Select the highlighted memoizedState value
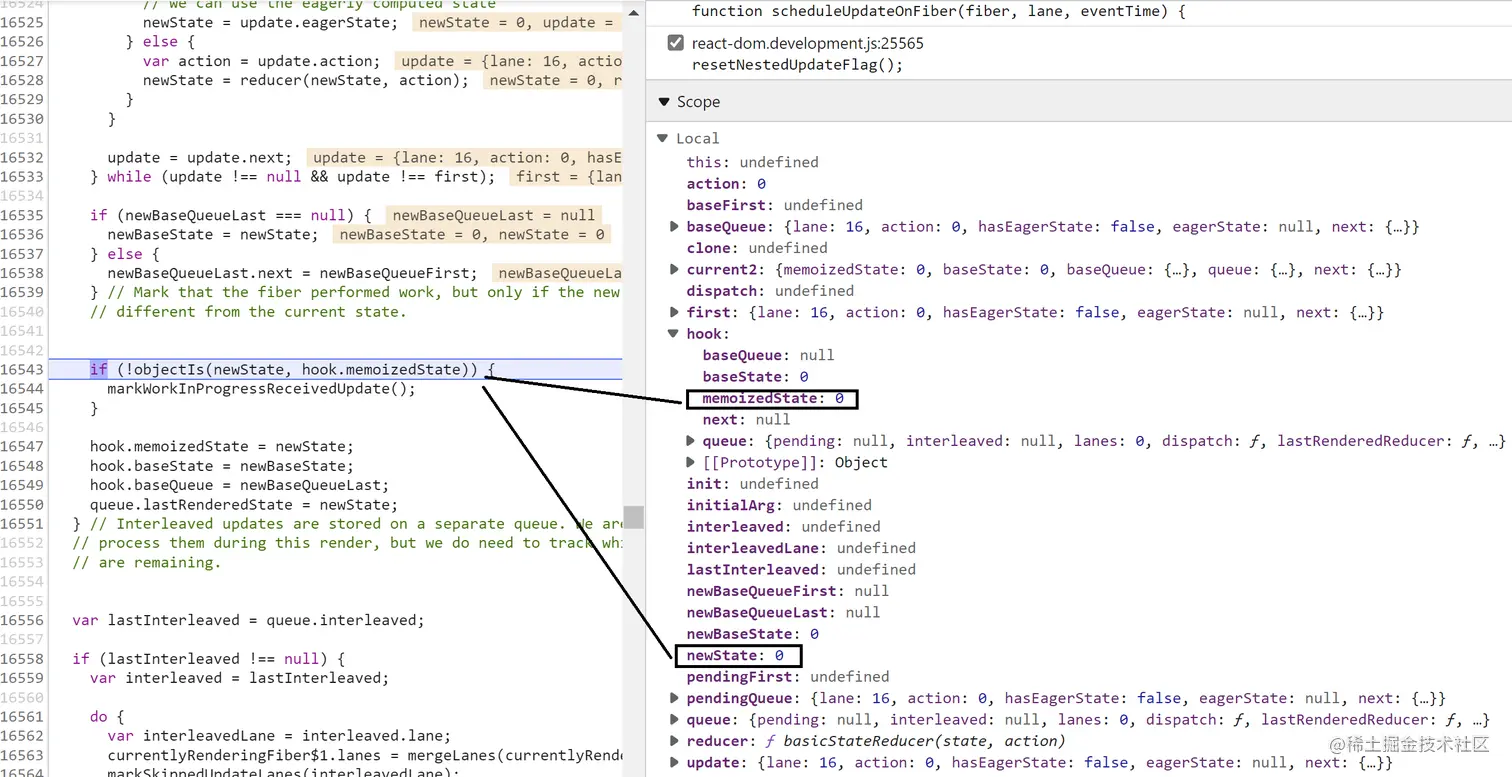The image size is (1512, 777). (x=770, y=398)
